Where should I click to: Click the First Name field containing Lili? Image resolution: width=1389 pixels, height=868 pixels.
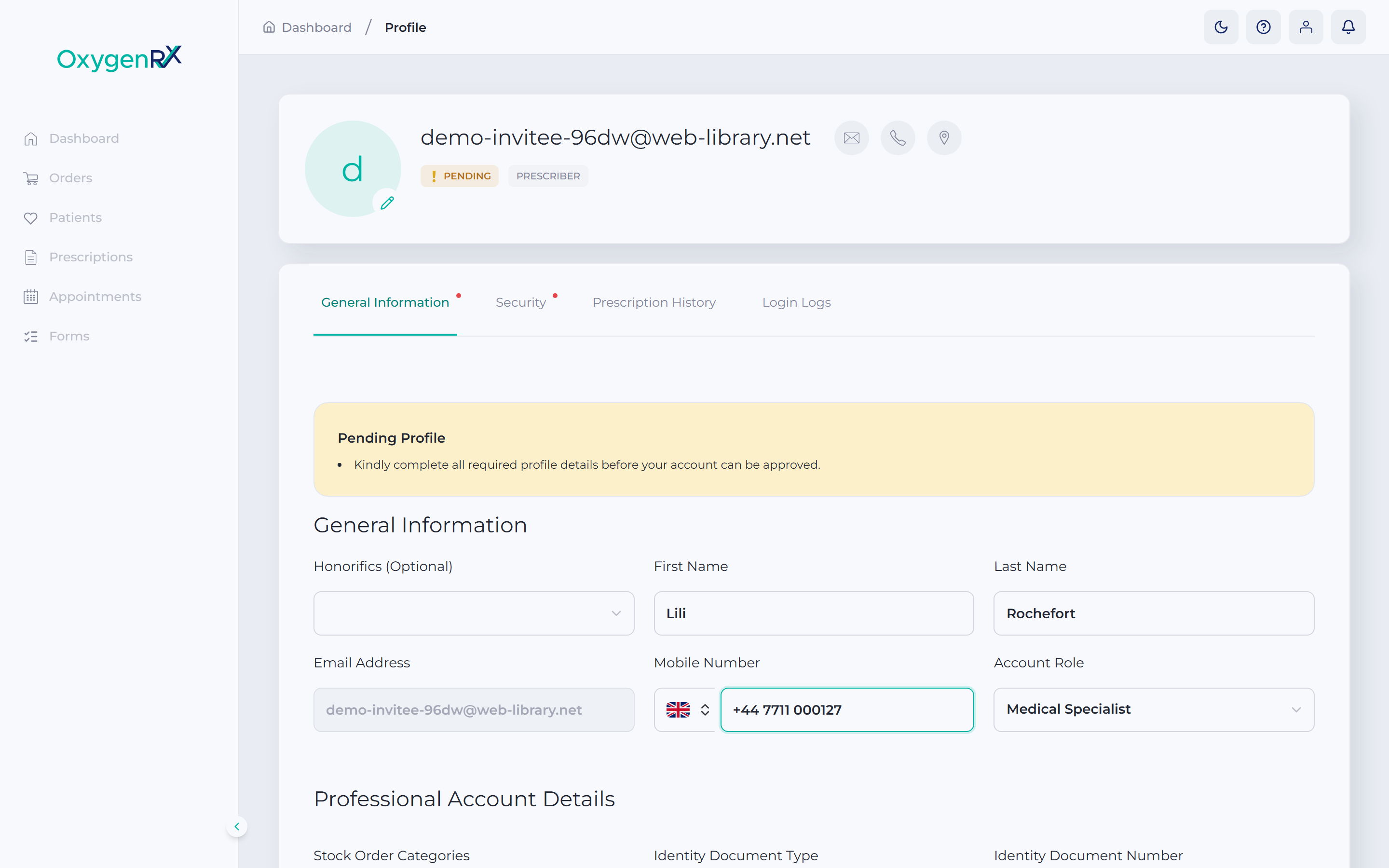813,613
